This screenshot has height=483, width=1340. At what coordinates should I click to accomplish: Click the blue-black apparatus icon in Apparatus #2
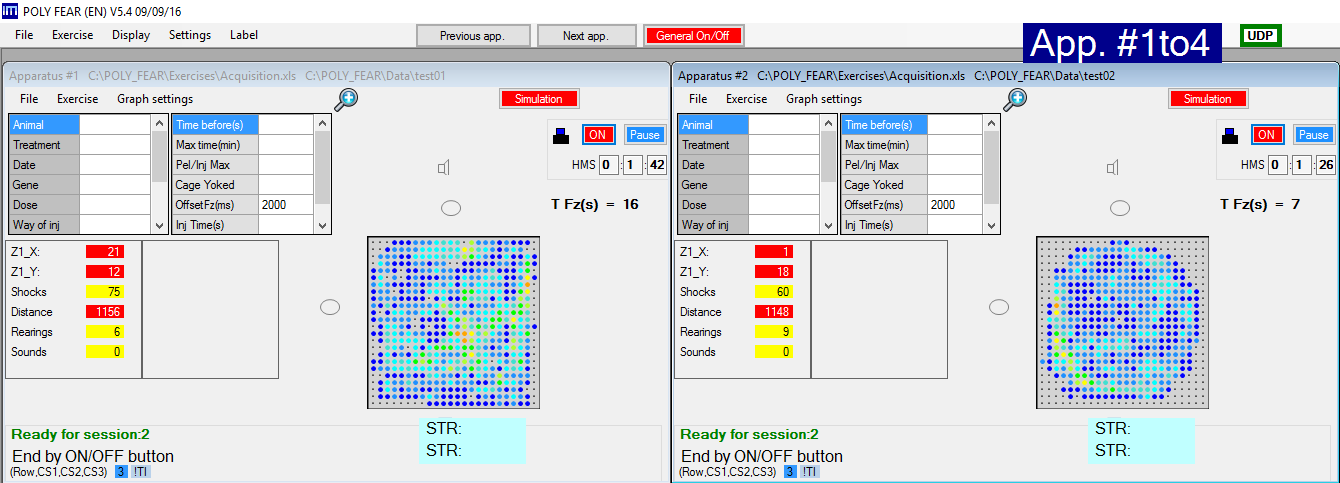coord(1230,135)
